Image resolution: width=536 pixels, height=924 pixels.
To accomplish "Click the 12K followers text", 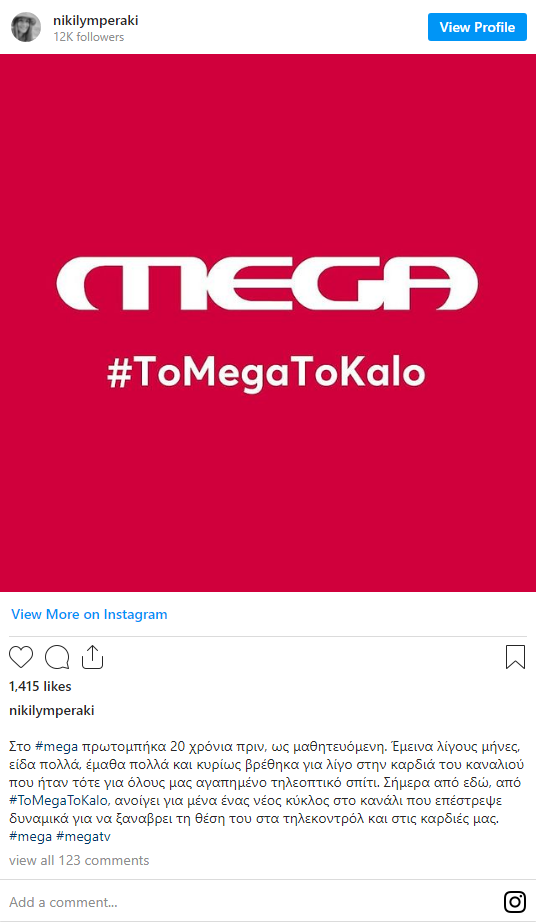I will 88,37.
